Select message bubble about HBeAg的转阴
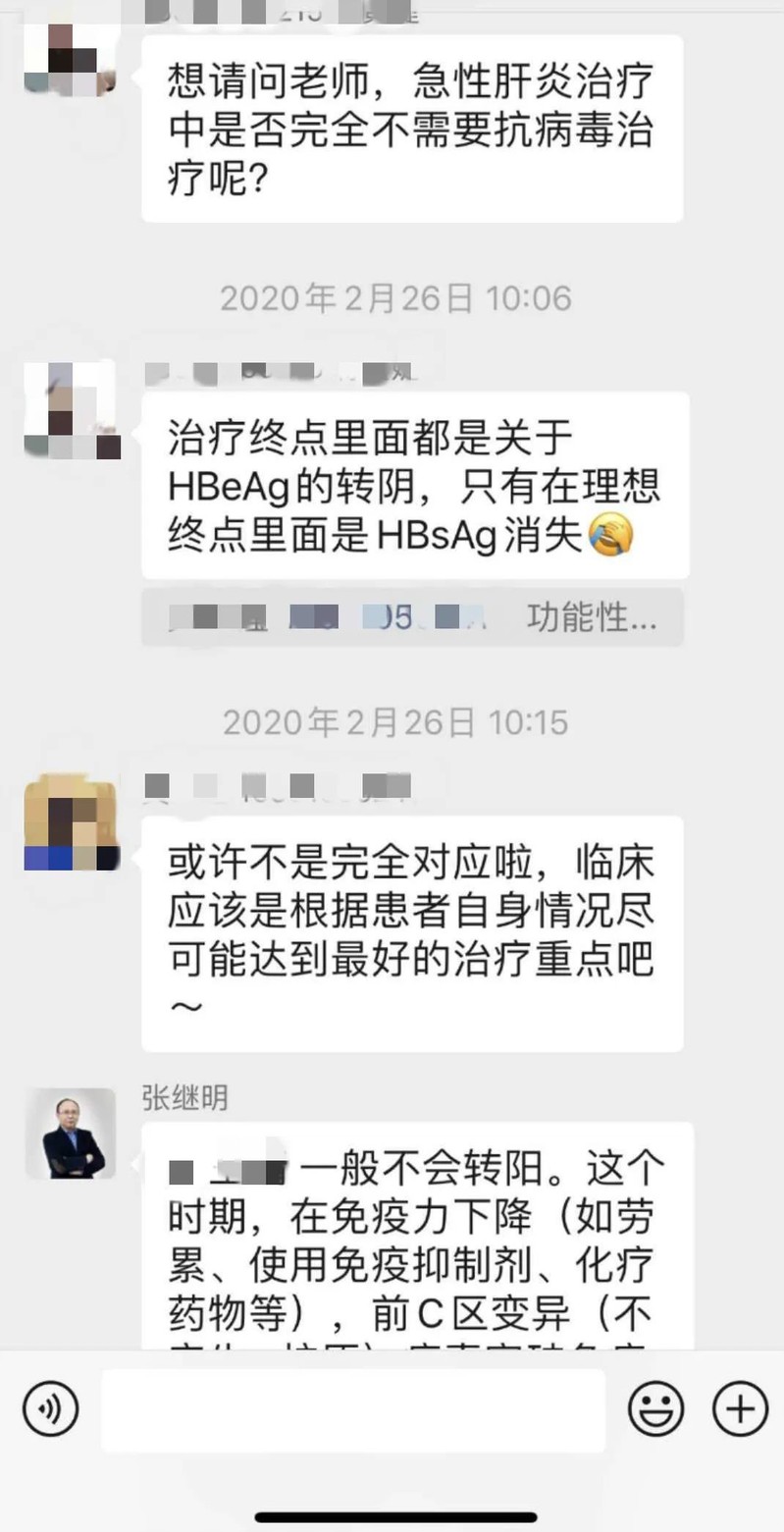This screenshot has width=784, height=1532. click(415, 485)
